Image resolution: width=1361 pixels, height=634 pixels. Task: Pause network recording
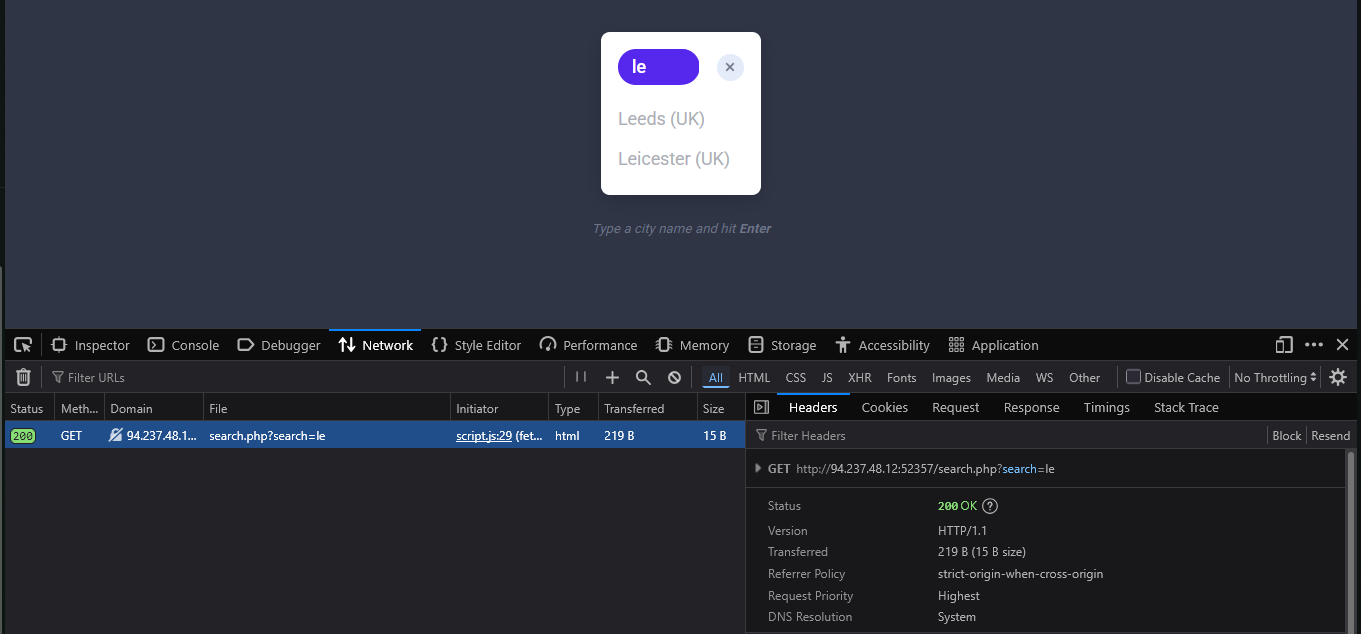coord(581,377)
